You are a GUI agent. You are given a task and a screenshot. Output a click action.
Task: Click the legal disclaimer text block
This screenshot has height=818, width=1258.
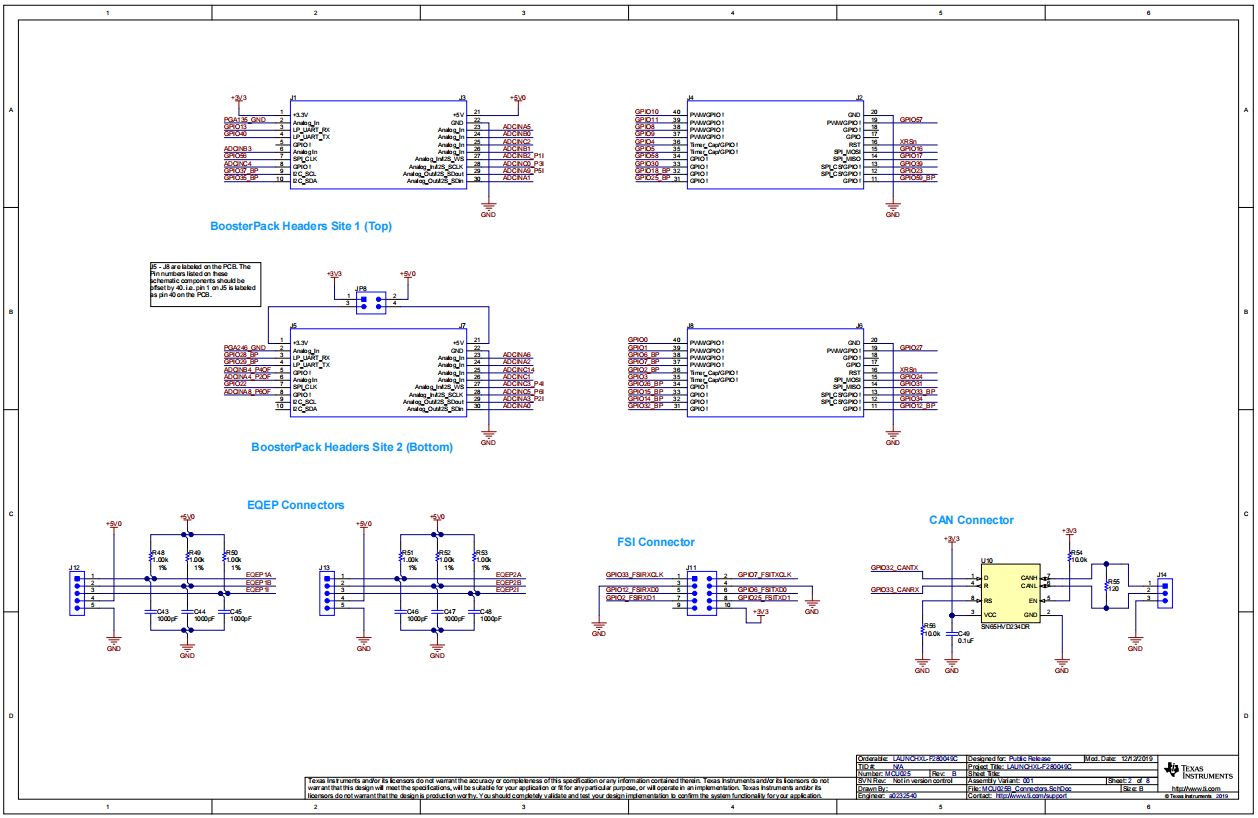coord(568,788)
